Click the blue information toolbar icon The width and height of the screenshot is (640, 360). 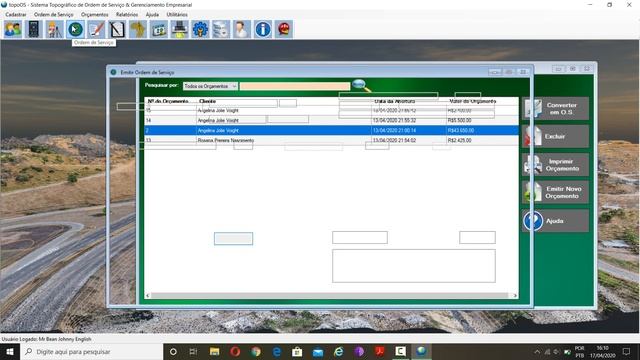click(x=263, y=29)
